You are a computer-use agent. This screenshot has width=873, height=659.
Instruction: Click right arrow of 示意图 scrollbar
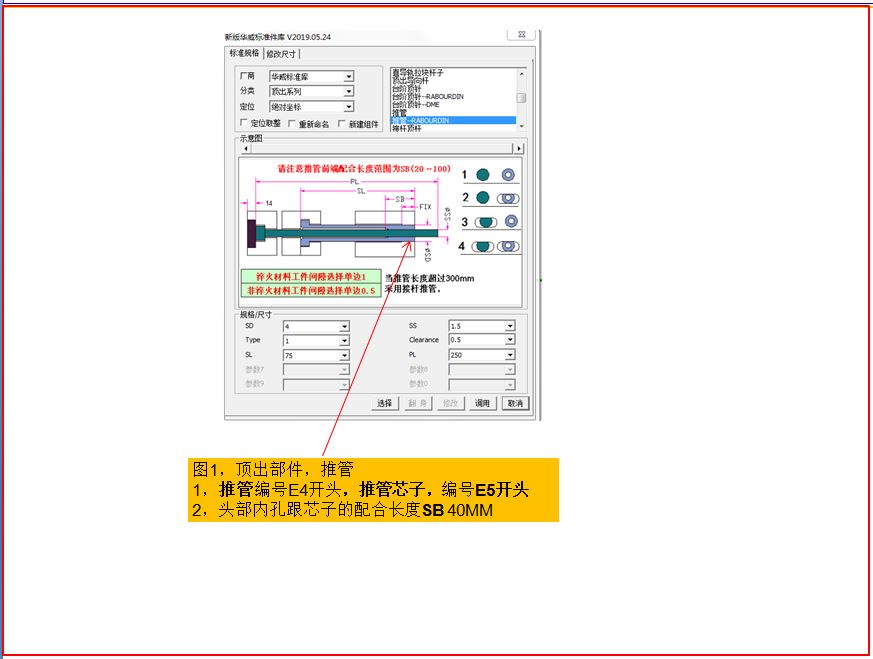pos(518,149)
